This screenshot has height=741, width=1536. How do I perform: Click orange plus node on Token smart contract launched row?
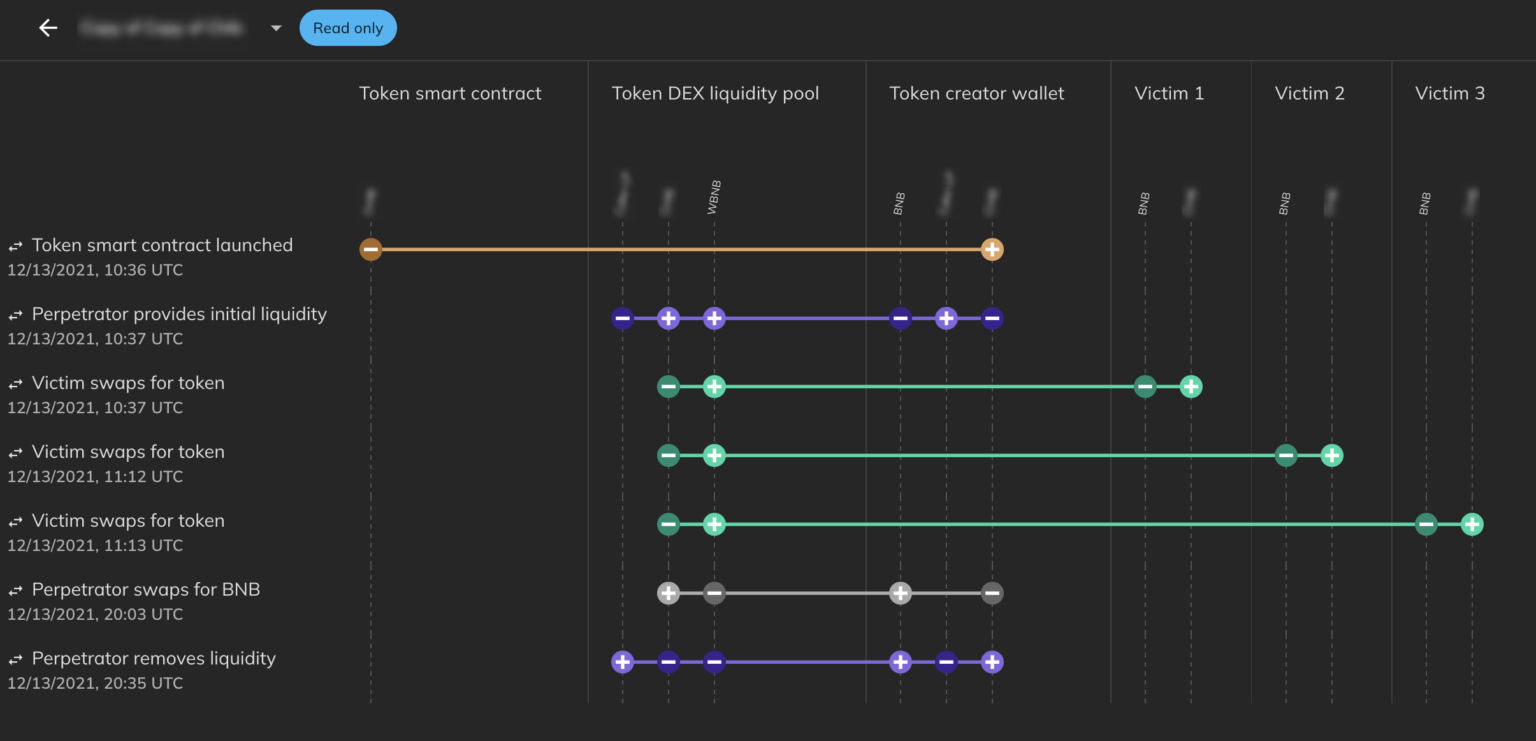992,250
